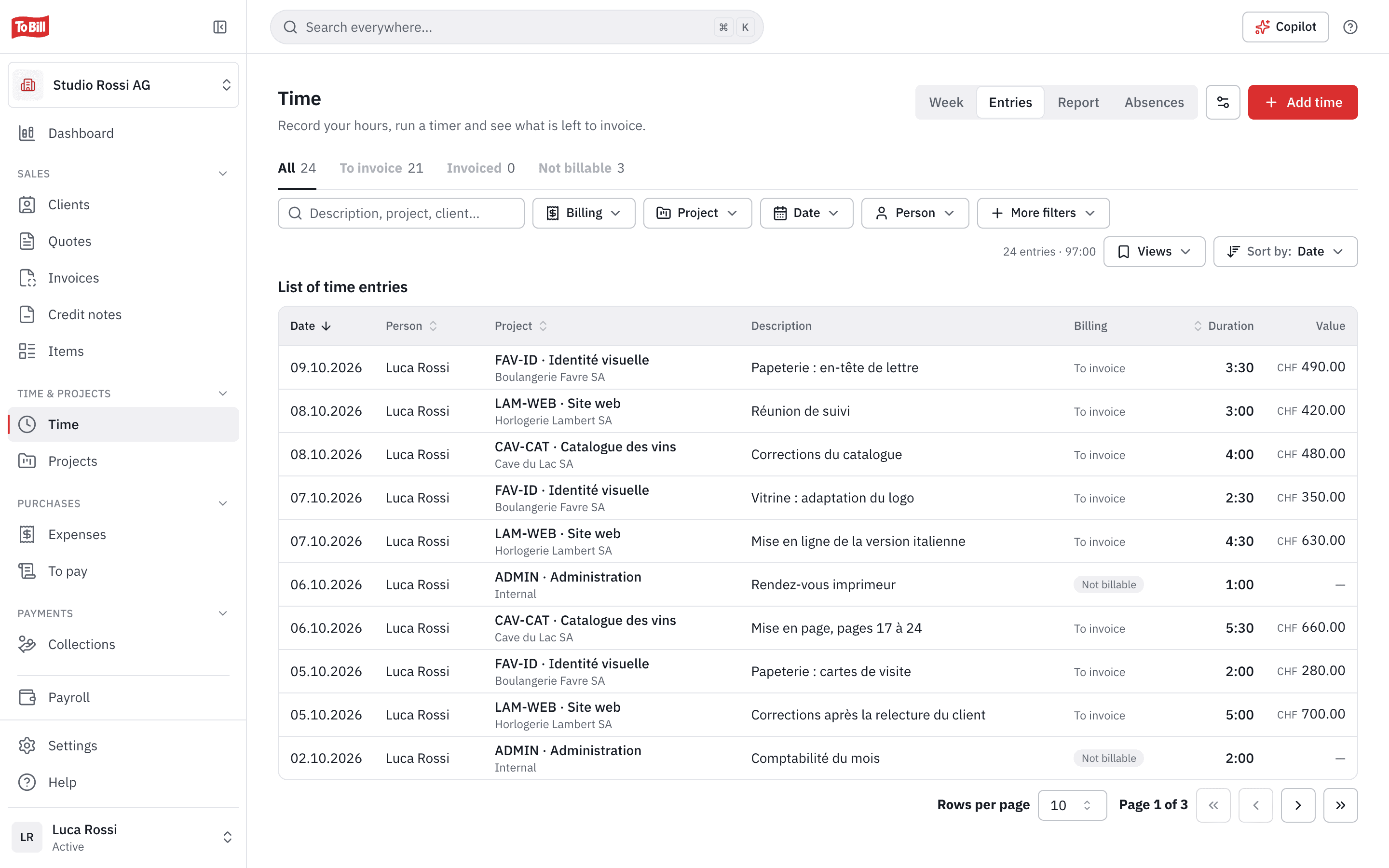1389x868 pixels.
Task: Switch to the Report tab
Action: 1078,102
